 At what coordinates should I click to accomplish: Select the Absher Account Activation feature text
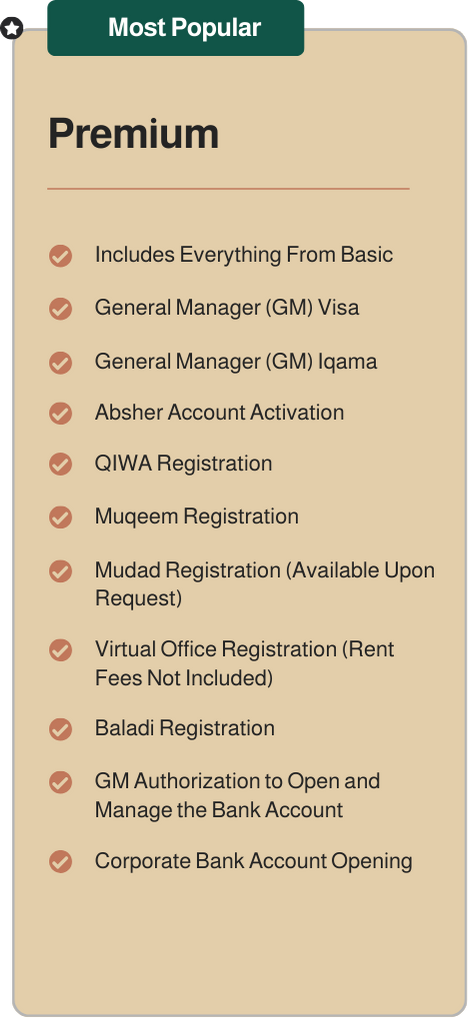[219, 412]
